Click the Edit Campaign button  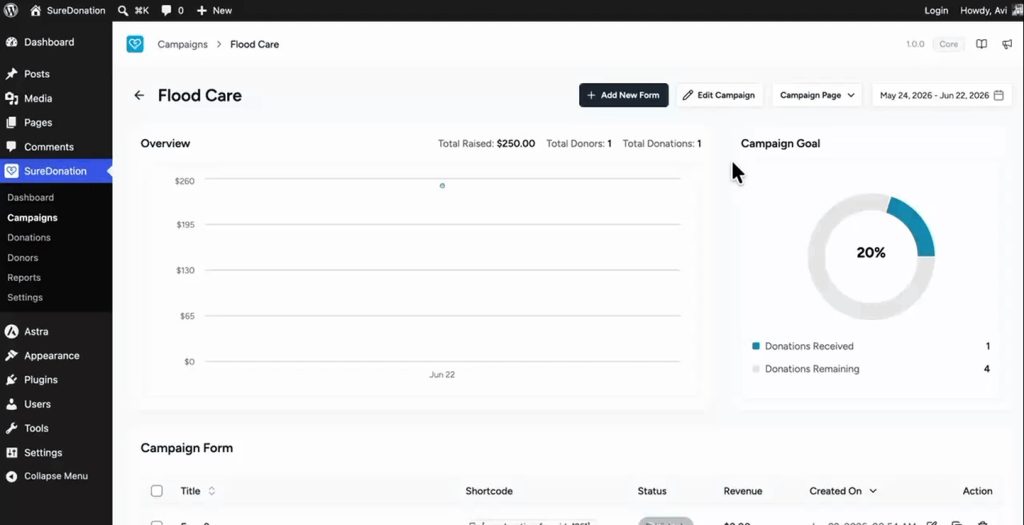tap(719, 95)
